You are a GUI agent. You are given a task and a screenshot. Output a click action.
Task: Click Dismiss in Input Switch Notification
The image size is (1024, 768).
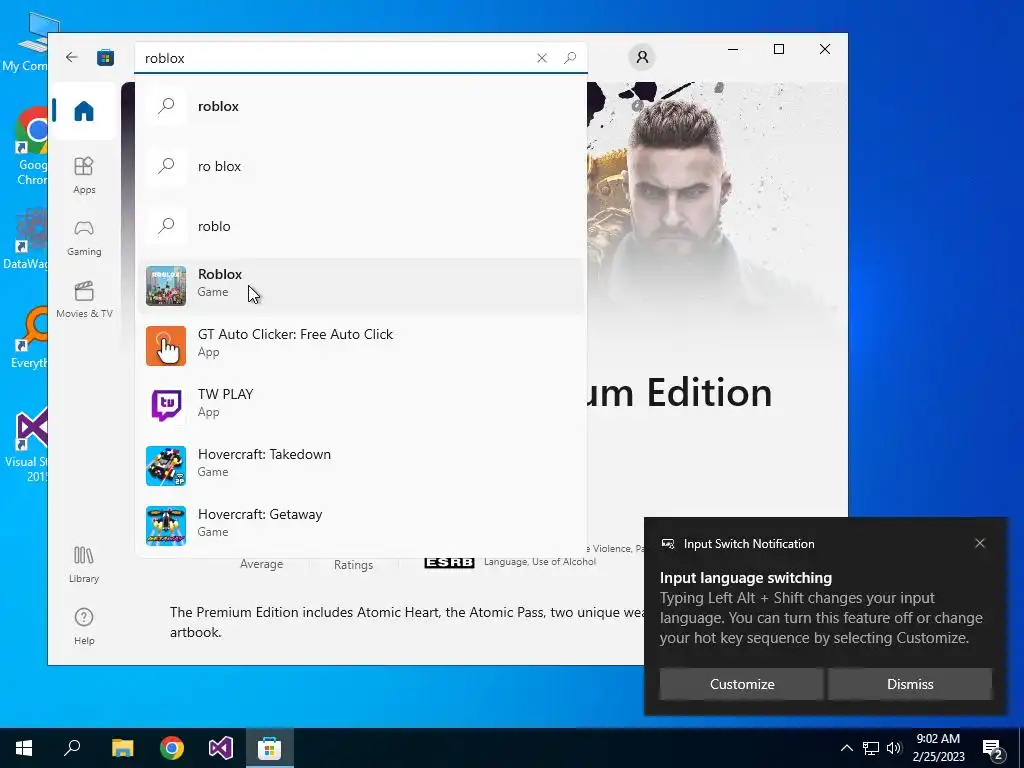coord(910,684)
